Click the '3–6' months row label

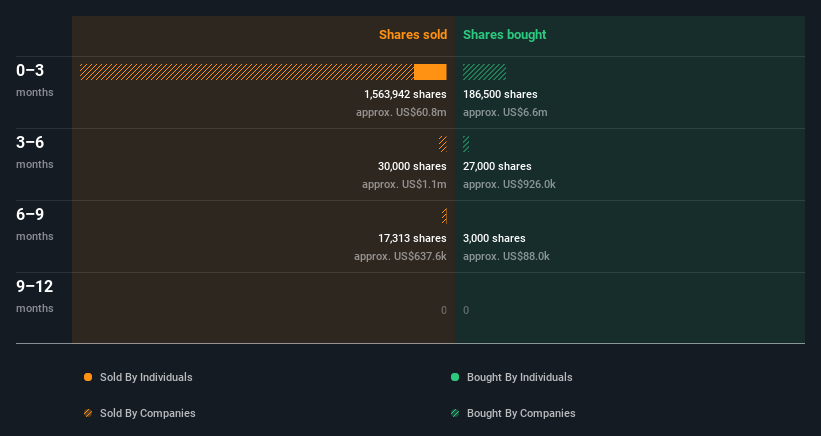coord(30,142)
